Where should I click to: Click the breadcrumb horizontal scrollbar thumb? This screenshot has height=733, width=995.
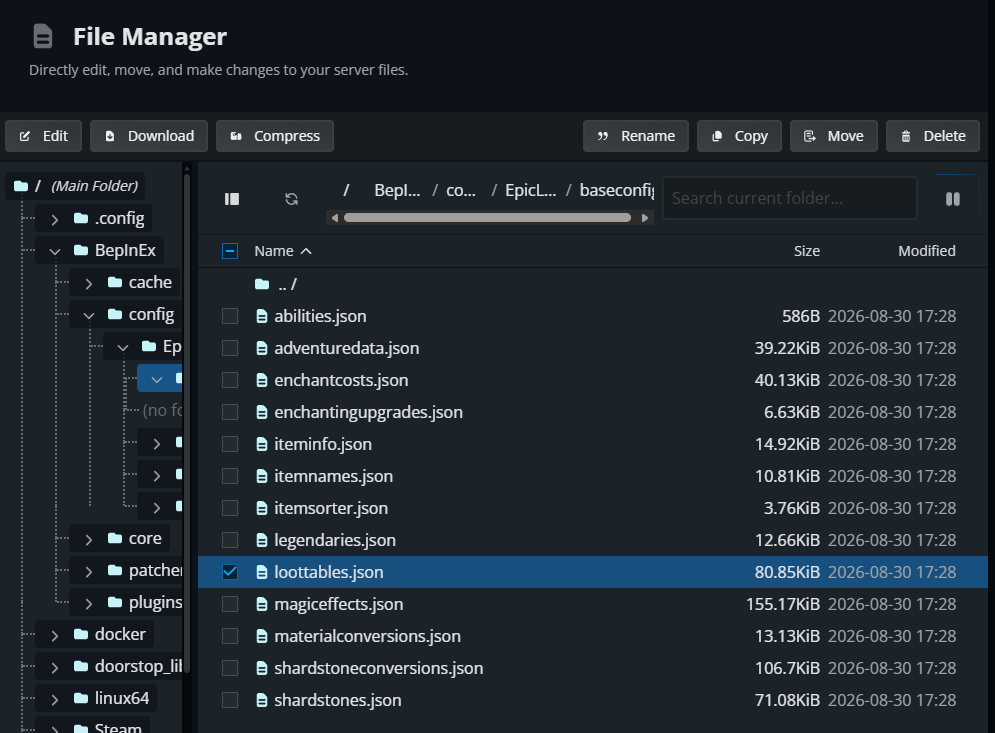pos(487,218)
